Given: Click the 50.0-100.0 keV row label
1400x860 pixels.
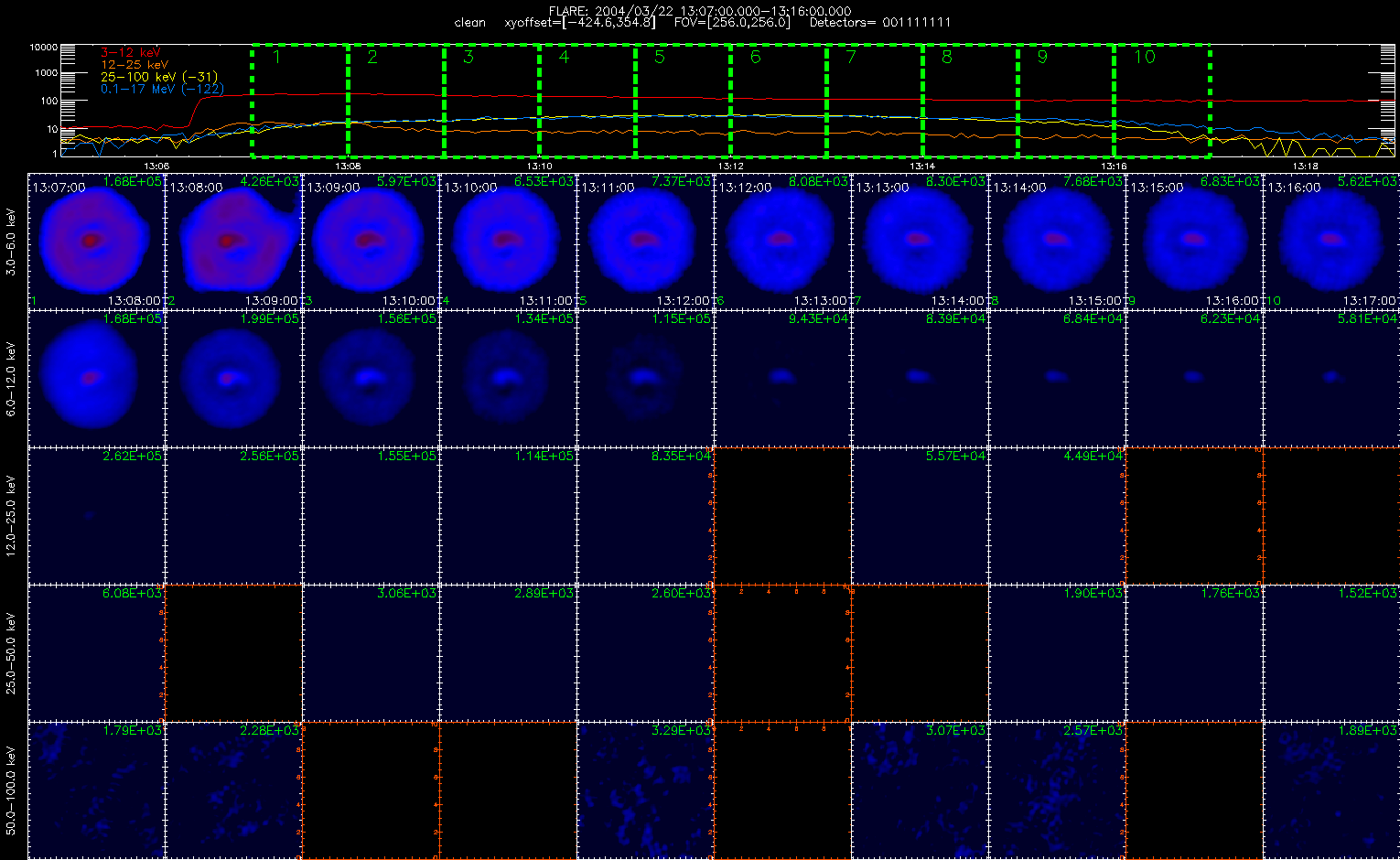Looking at the screenshot, I should [11, 790].
